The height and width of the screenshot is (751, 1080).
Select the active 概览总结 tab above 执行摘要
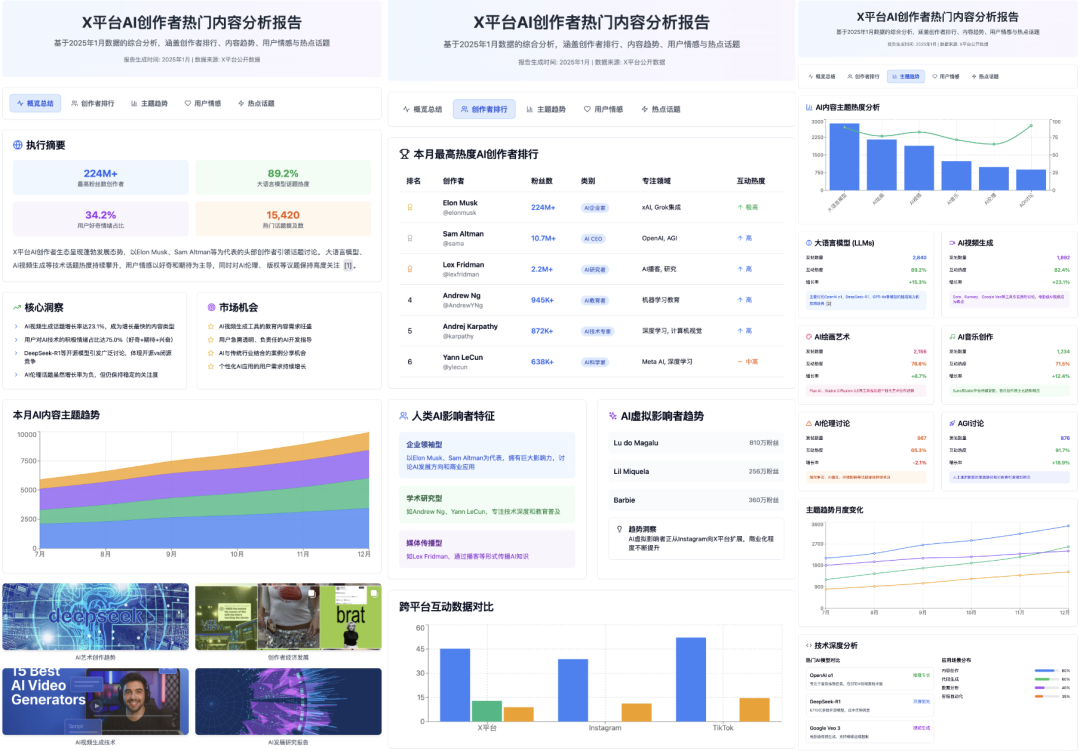click(35, 103)
